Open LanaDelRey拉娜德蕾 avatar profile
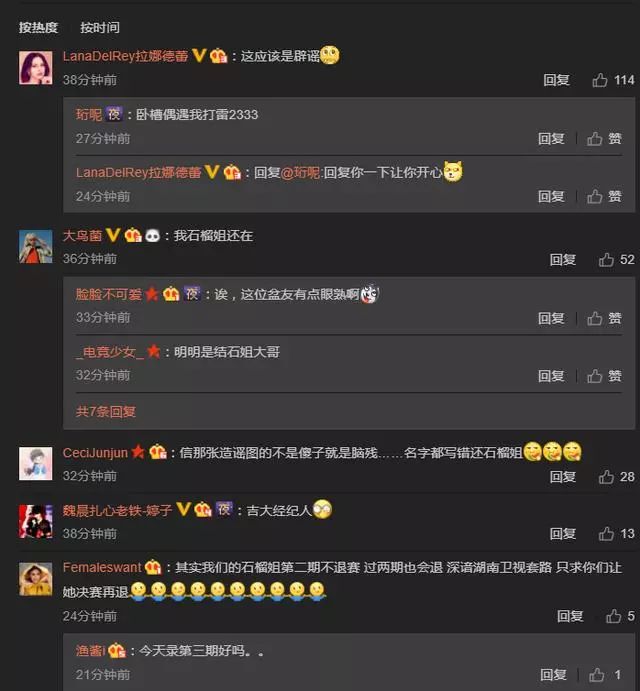Screen dimensions: 640x691 tap(36, 68)
